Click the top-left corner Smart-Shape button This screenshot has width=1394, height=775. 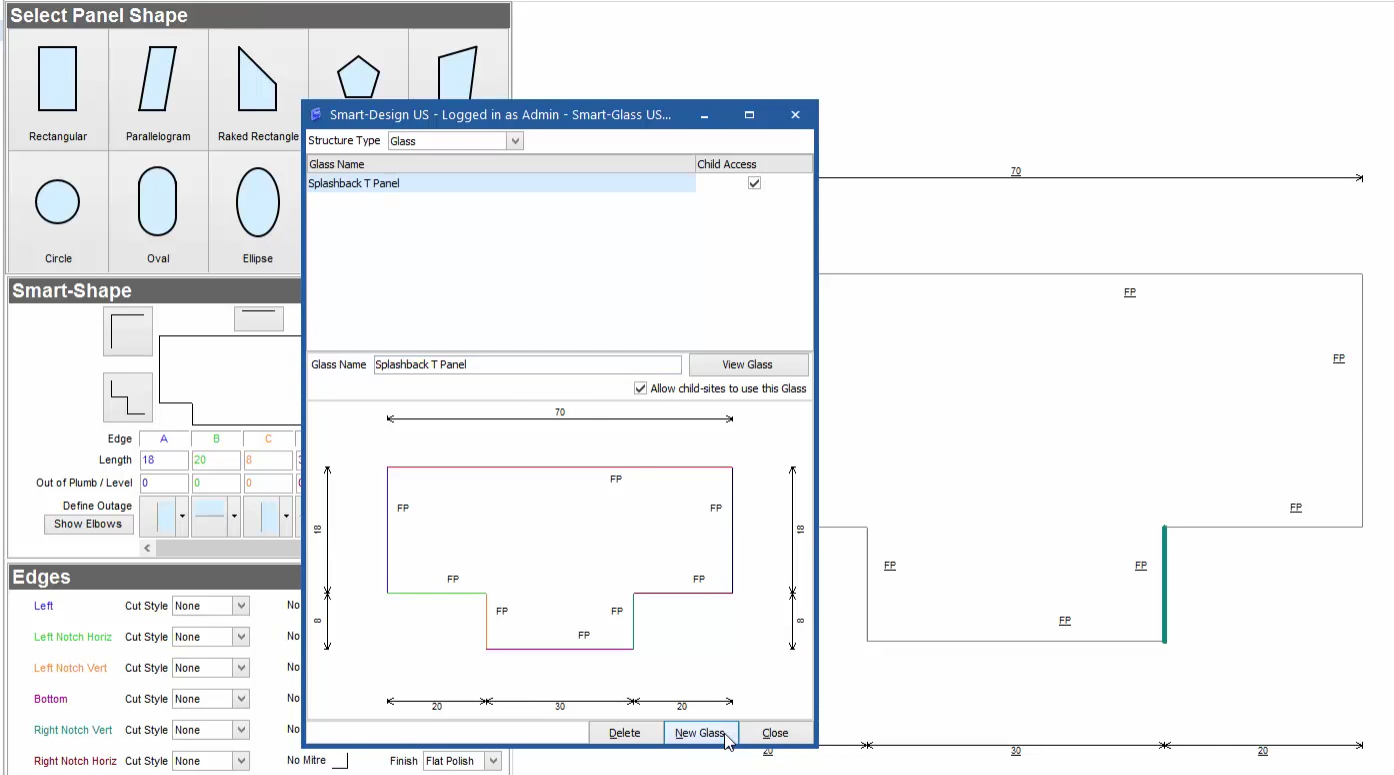click(128, 331)
